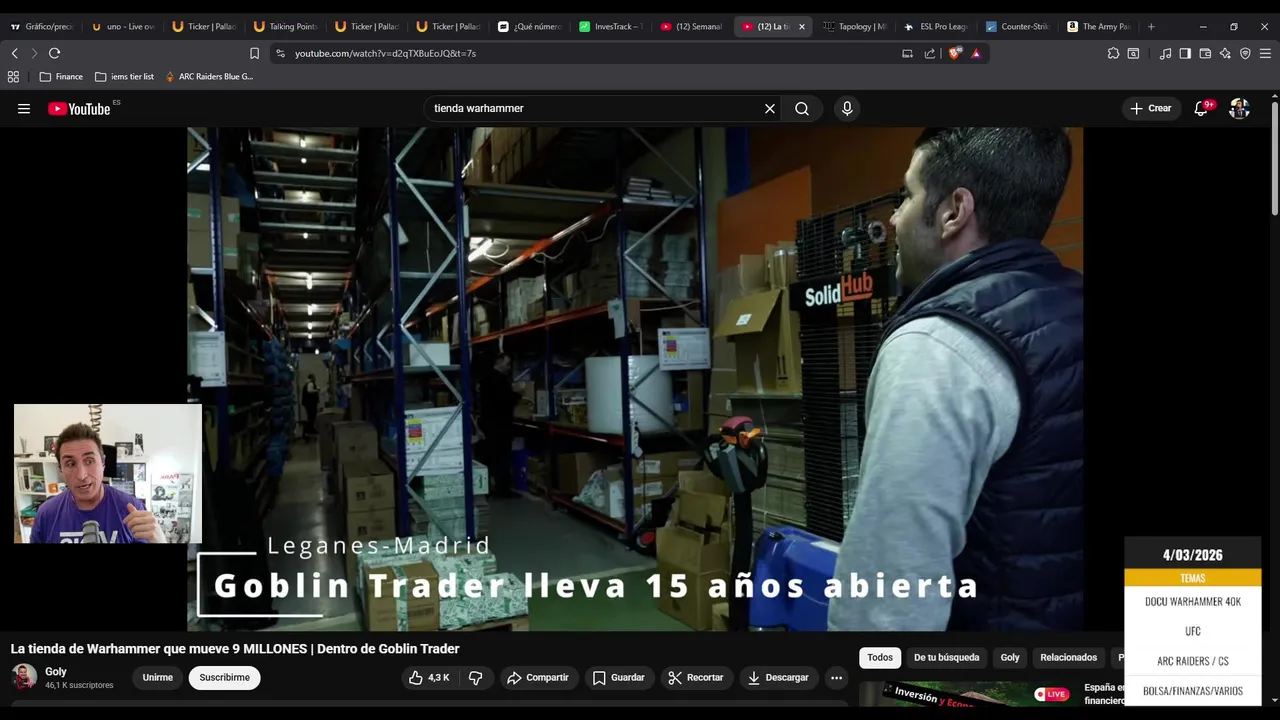Start voice search with the microphone icon
Screen dimensions: 1280x720
(x=847, y=109)
